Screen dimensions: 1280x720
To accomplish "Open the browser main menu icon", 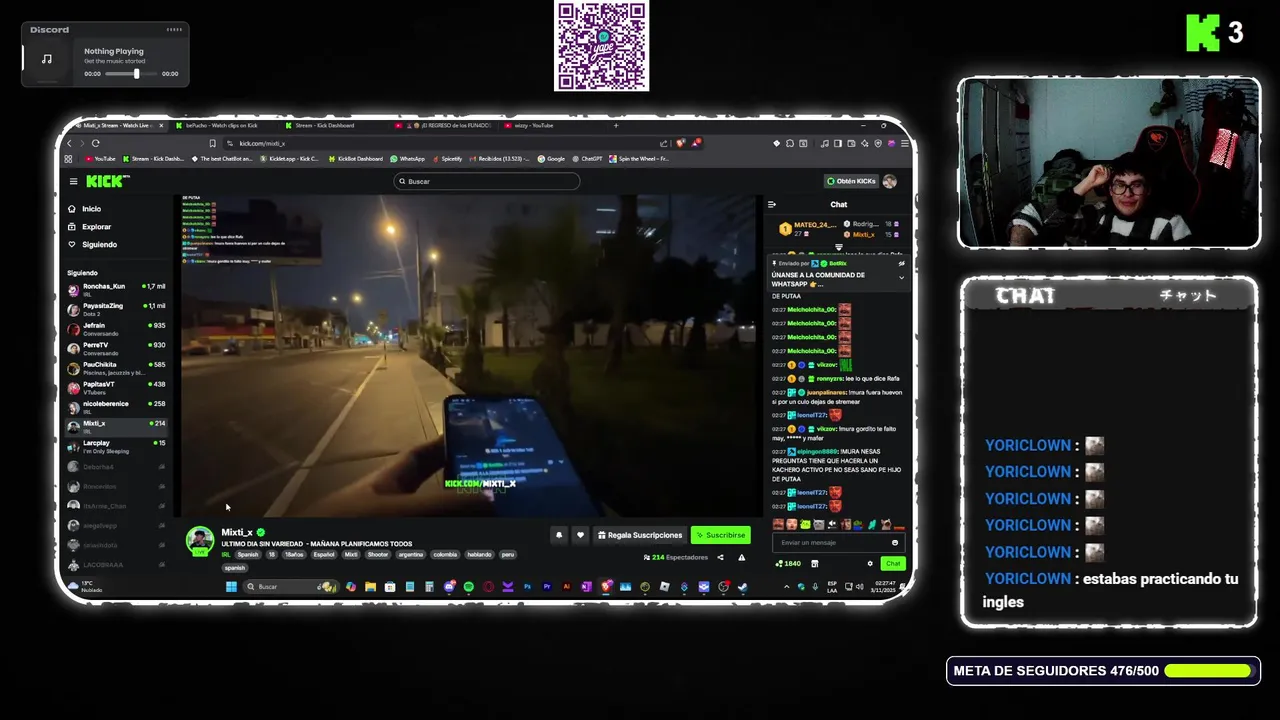I will pyautogui.click(x=903, y=143).
